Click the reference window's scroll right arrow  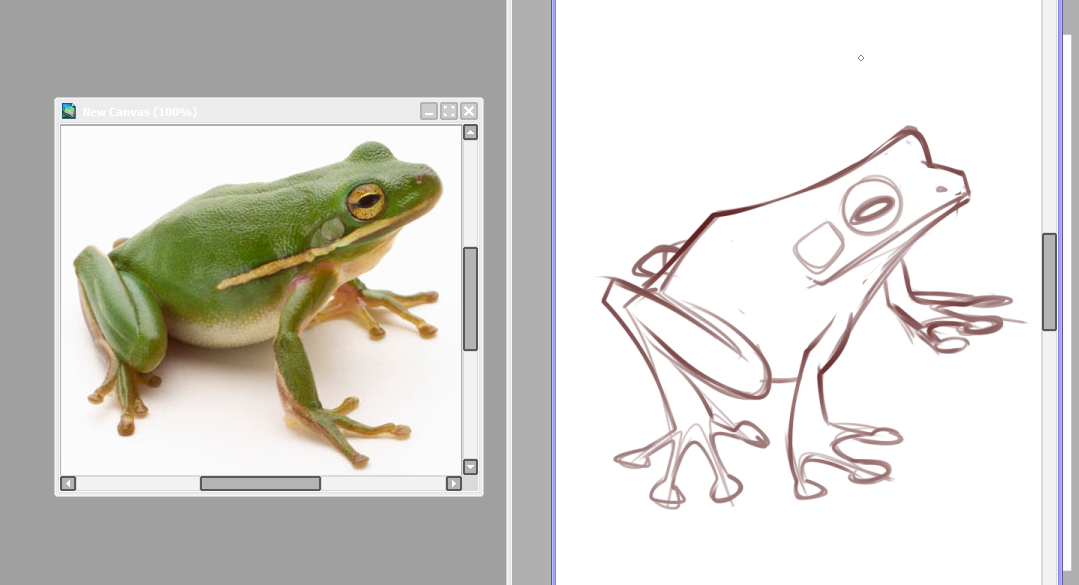[453, 484]
